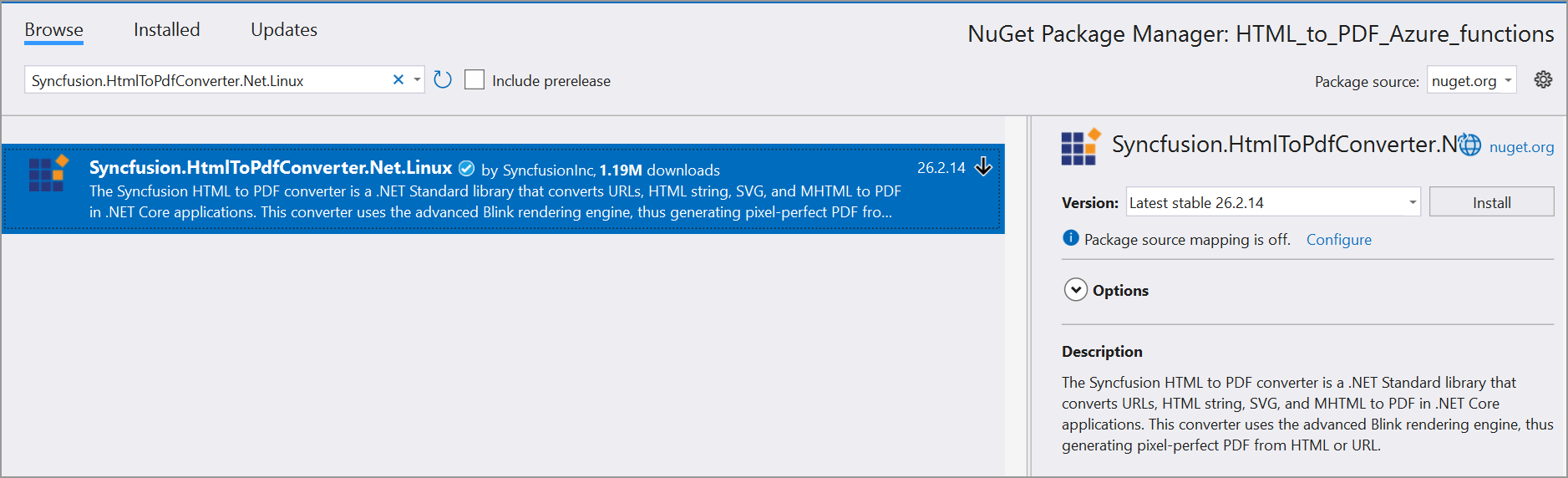The image size is (1568, 478).
Task: Refresh the package search results
Action: 443,80
